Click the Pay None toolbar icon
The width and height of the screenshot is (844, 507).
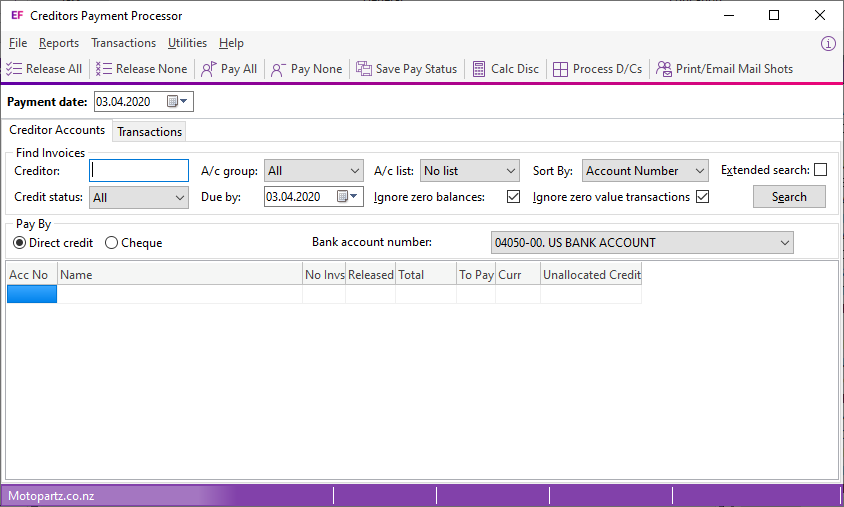[278, 69]
